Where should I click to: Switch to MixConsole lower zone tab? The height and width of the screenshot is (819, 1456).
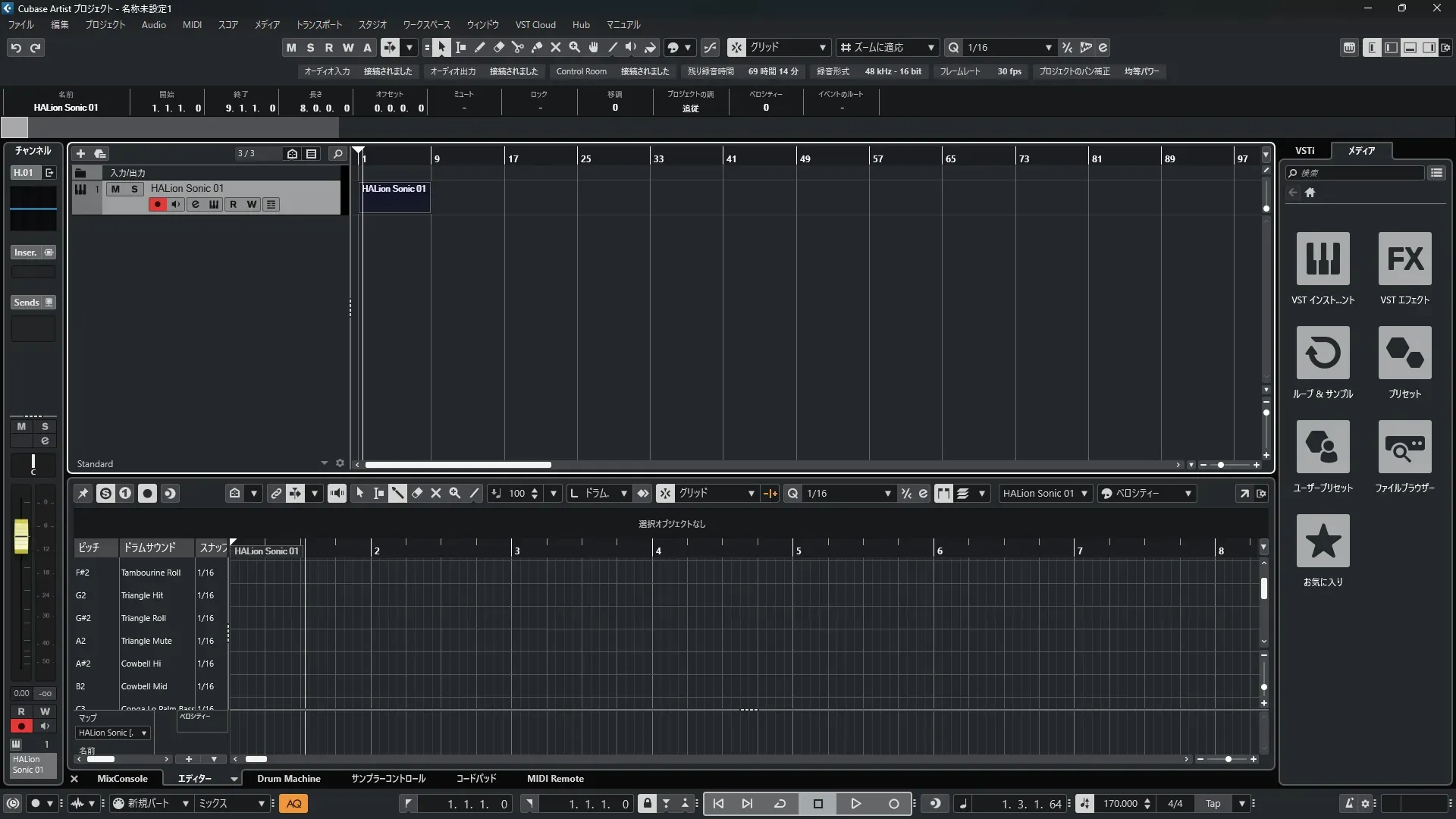coord(122,778)
